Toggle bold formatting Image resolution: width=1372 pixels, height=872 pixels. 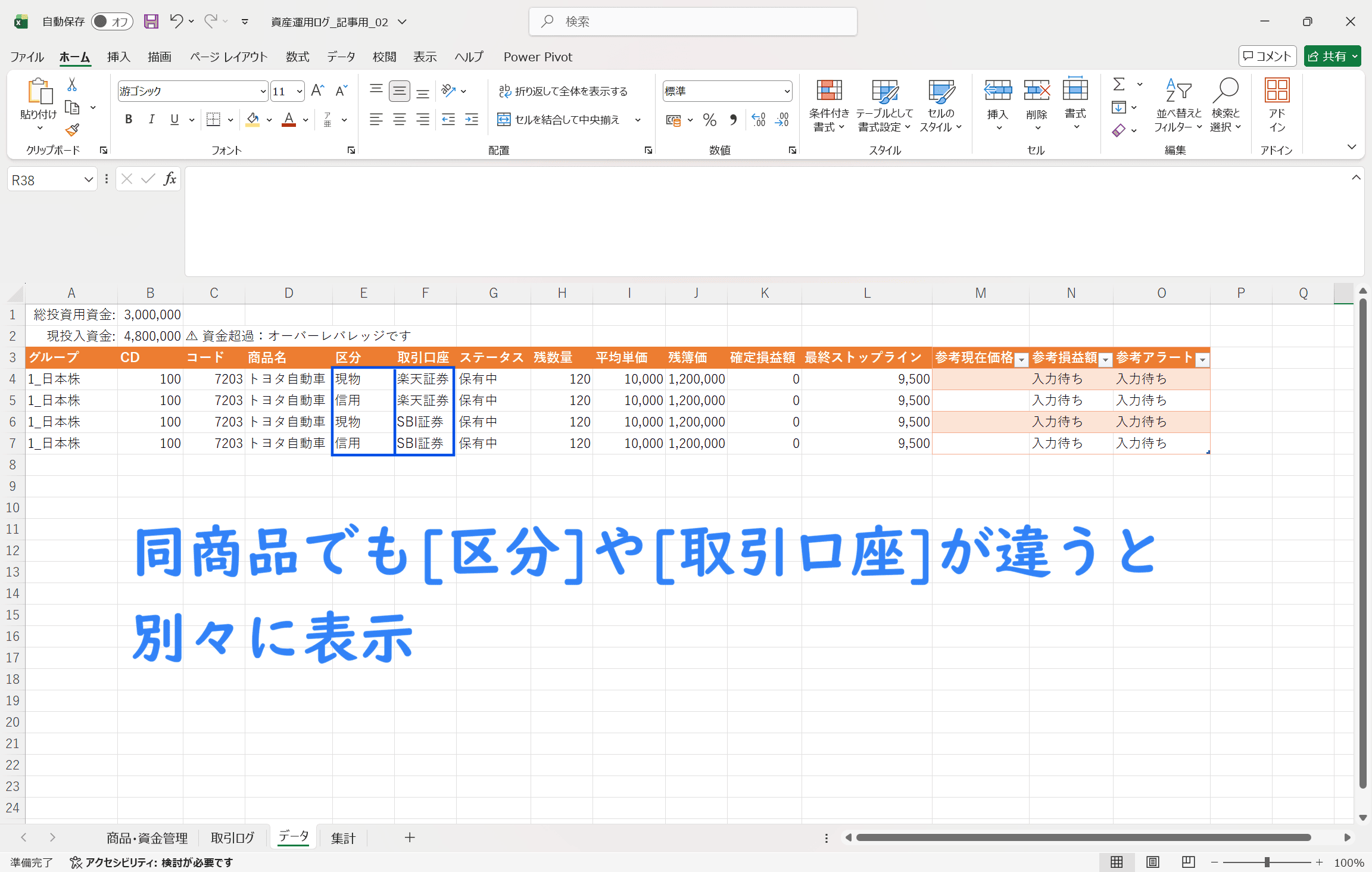pos(128,120)
